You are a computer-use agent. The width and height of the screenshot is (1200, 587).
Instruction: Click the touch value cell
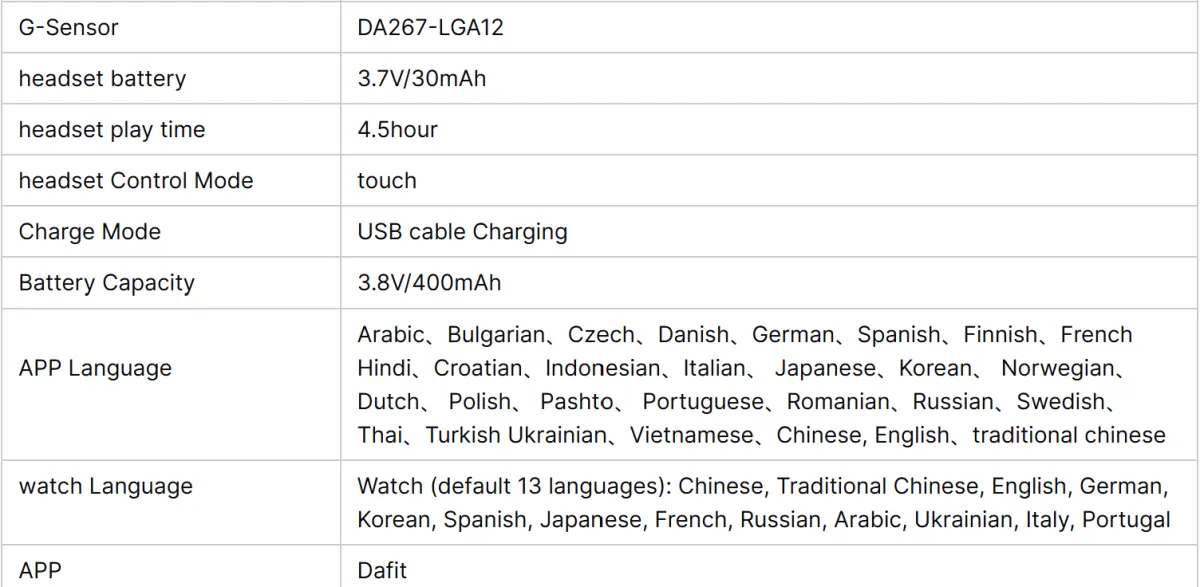pos(386,181)
